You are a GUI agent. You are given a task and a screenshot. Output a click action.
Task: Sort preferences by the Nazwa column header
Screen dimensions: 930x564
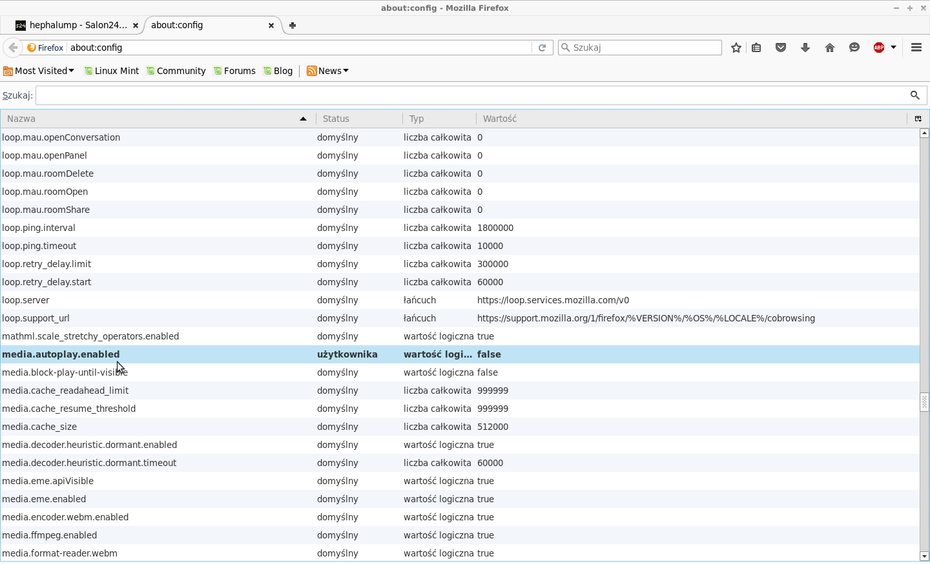tap(150, 119)
